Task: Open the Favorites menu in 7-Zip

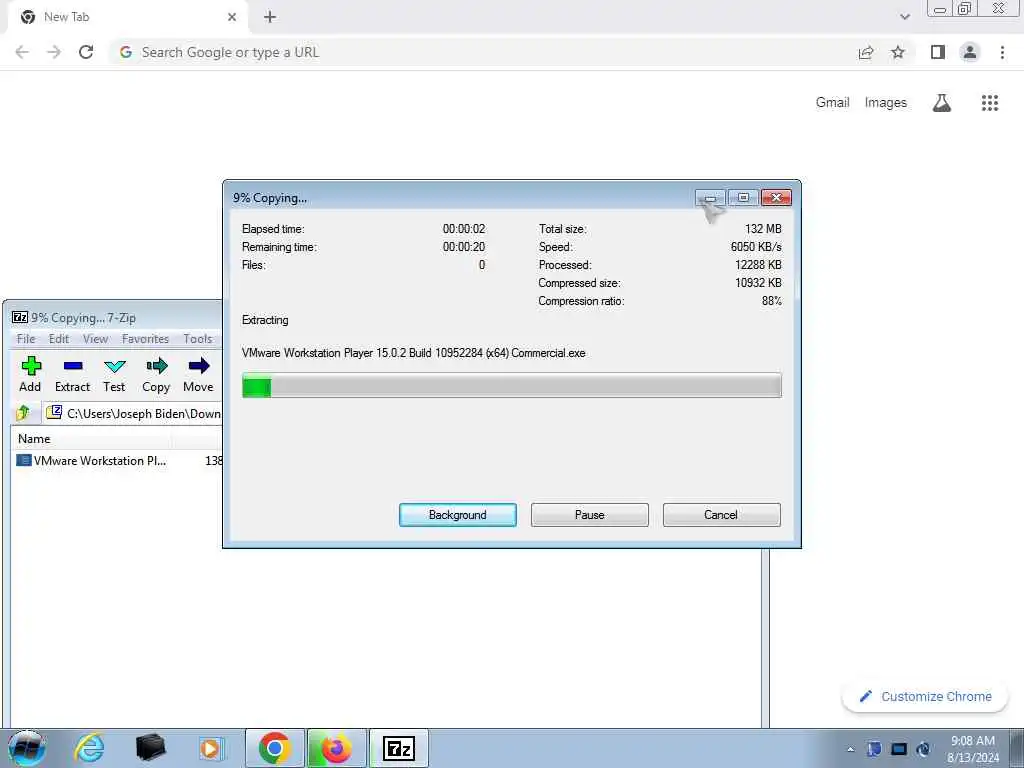Action: pyautogui.click(x=145, y=338)
